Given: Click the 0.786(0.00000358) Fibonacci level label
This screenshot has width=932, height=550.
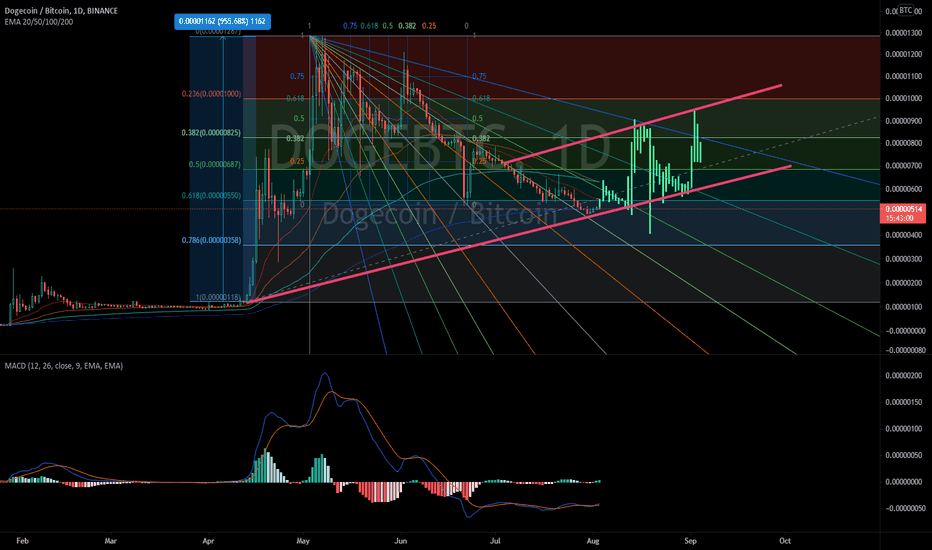Looking at the screenshot, I should [x=211, y=241].
